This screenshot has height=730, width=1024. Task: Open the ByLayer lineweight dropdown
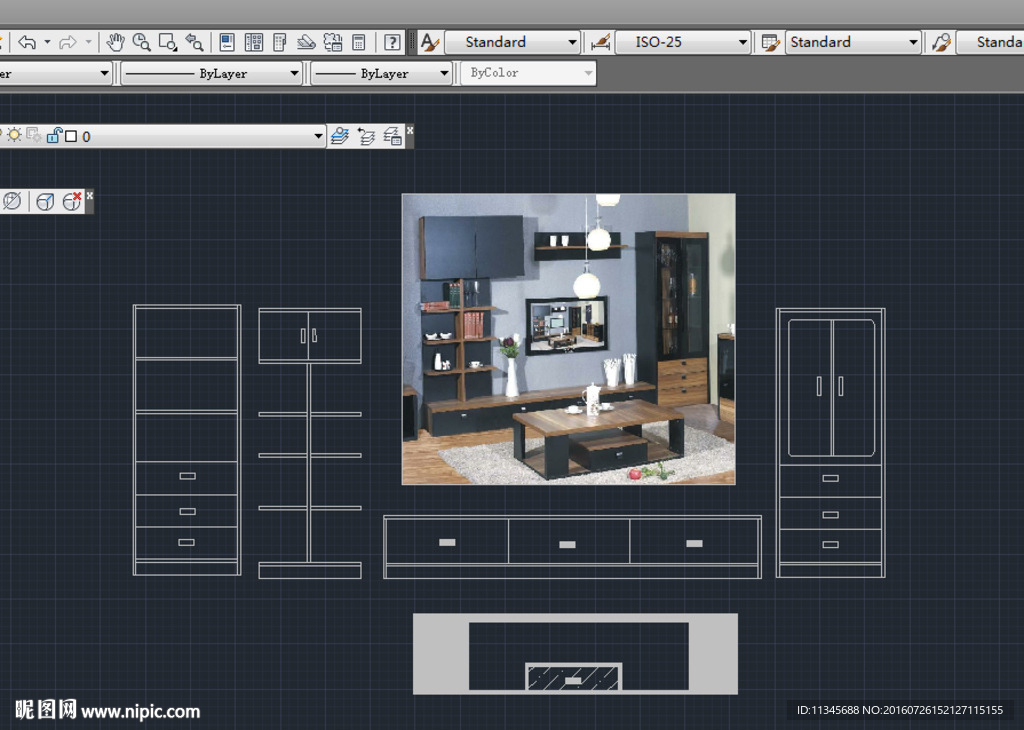(x=445, y=74)
